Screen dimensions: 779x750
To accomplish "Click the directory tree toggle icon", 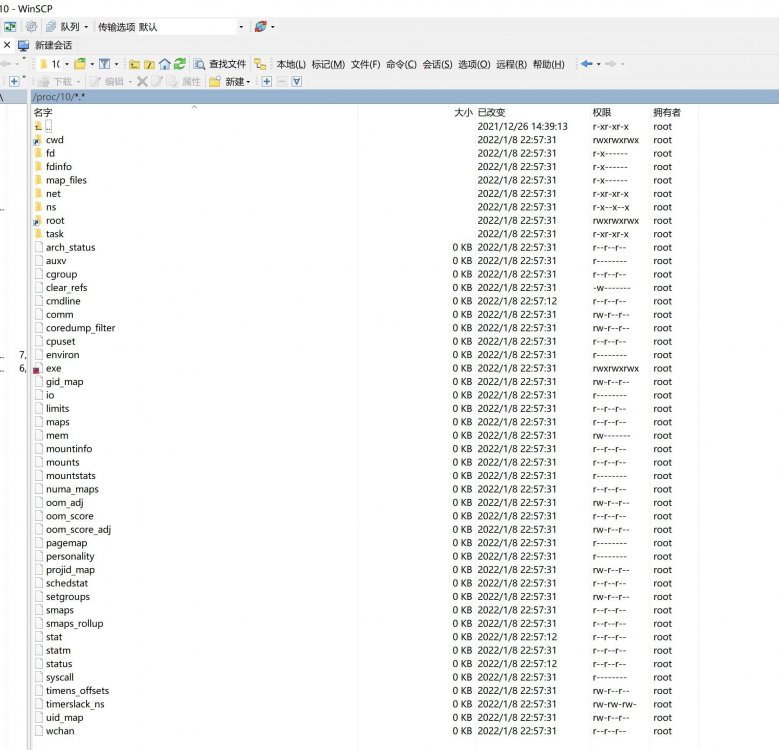I will coord(260,64).
